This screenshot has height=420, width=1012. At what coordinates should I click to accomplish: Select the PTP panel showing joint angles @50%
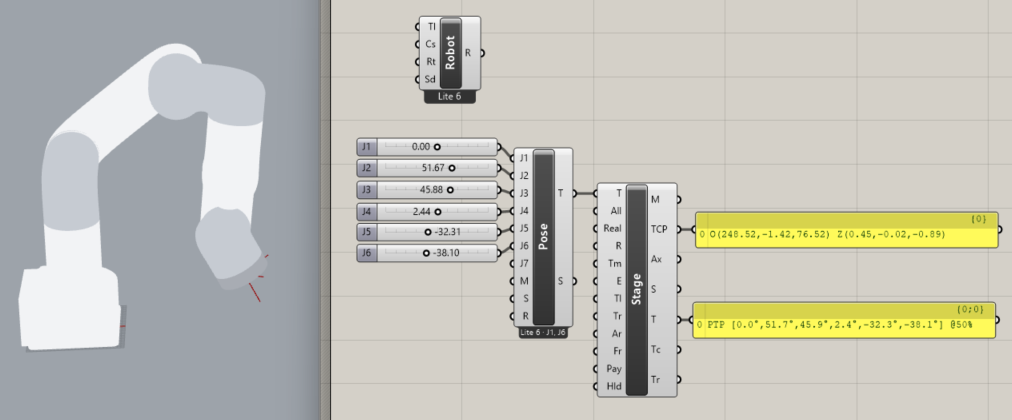pyautogui.click(x=845, y=320)
